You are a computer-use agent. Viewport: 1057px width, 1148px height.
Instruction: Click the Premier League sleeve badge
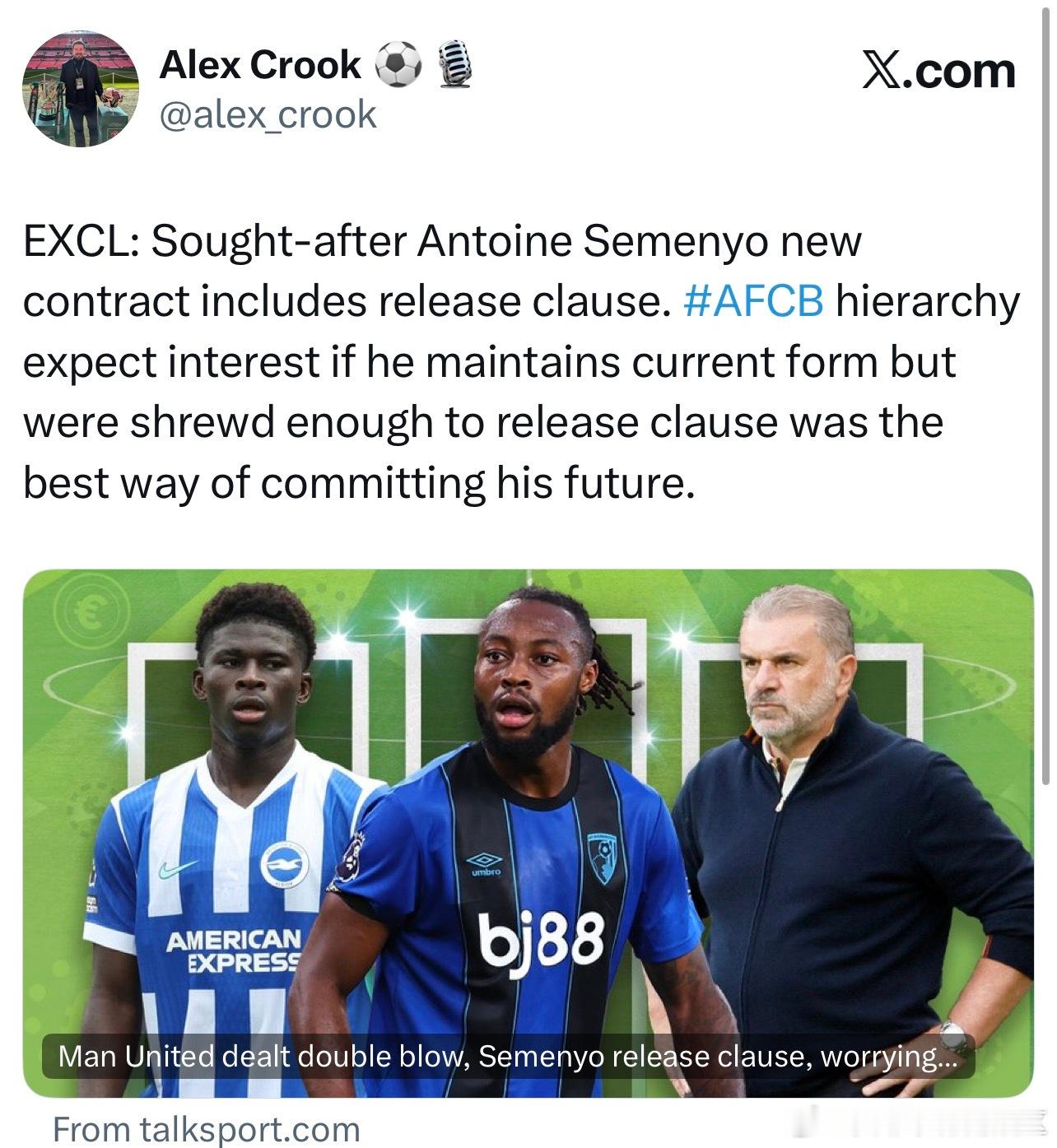[x=350, y=857]
